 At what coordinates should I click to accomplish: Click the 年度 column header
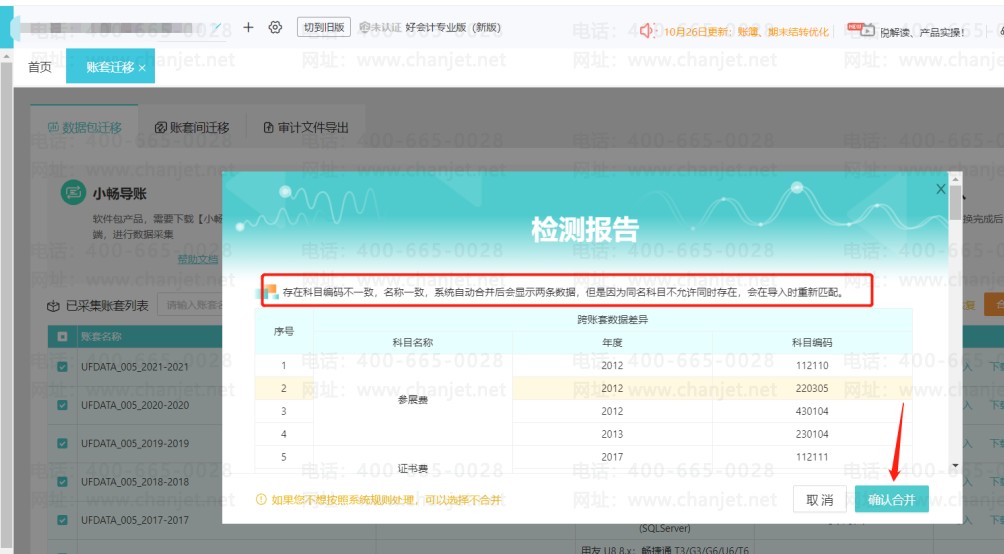pyautogui.click(x=612, y=343)
